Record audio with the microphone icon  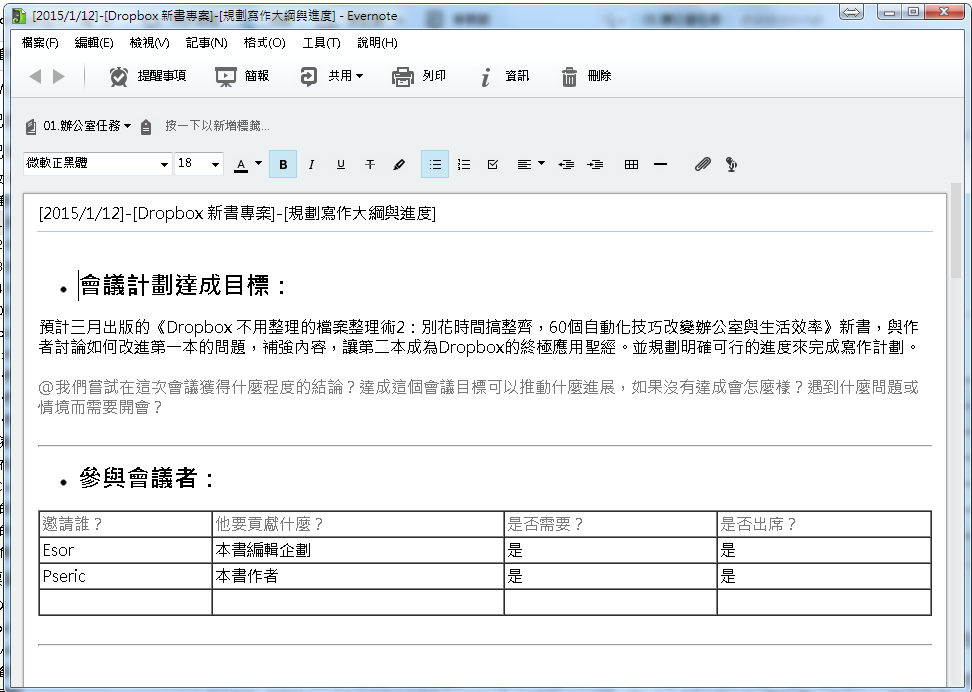[731, 163]
